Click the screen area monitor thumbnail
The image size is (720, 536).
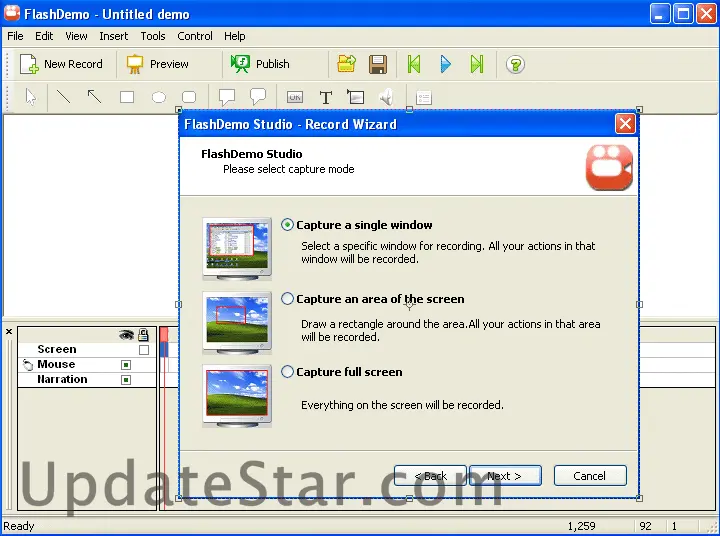click(x=237, y=322)
